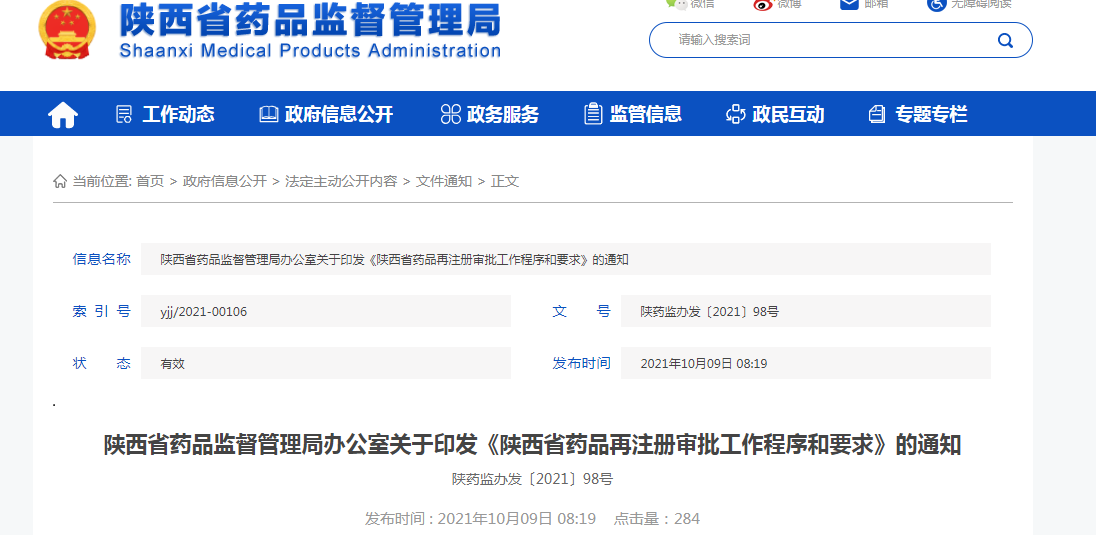Click the magnifier search icon
Image resolution: width=1096 pixels, height=535 pixels.
click(1005, 41)
